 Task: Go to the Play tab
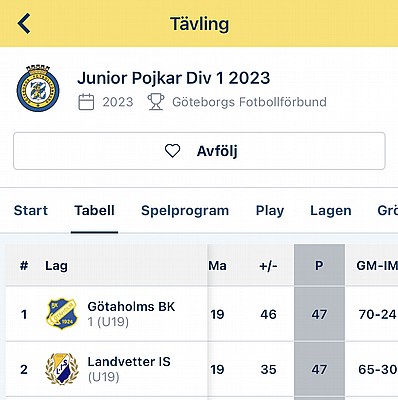tap(270, 211)
